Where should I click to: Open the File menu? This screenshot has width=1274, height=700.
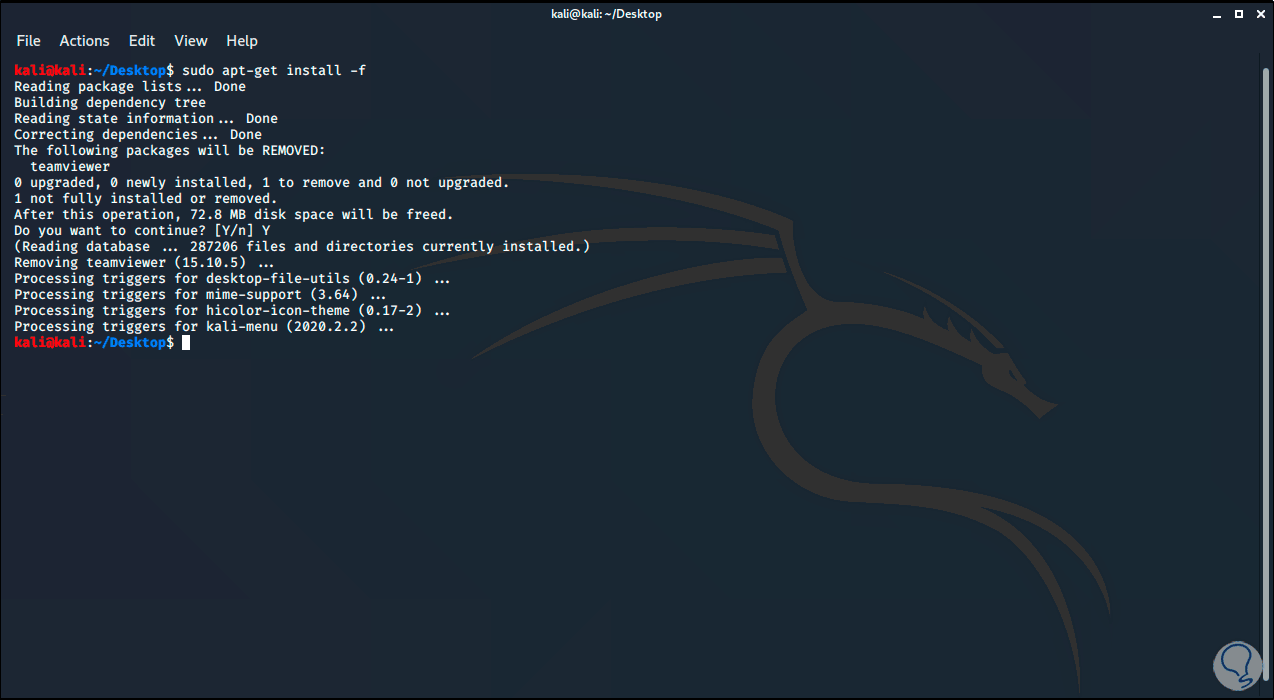tap(28, 41)
